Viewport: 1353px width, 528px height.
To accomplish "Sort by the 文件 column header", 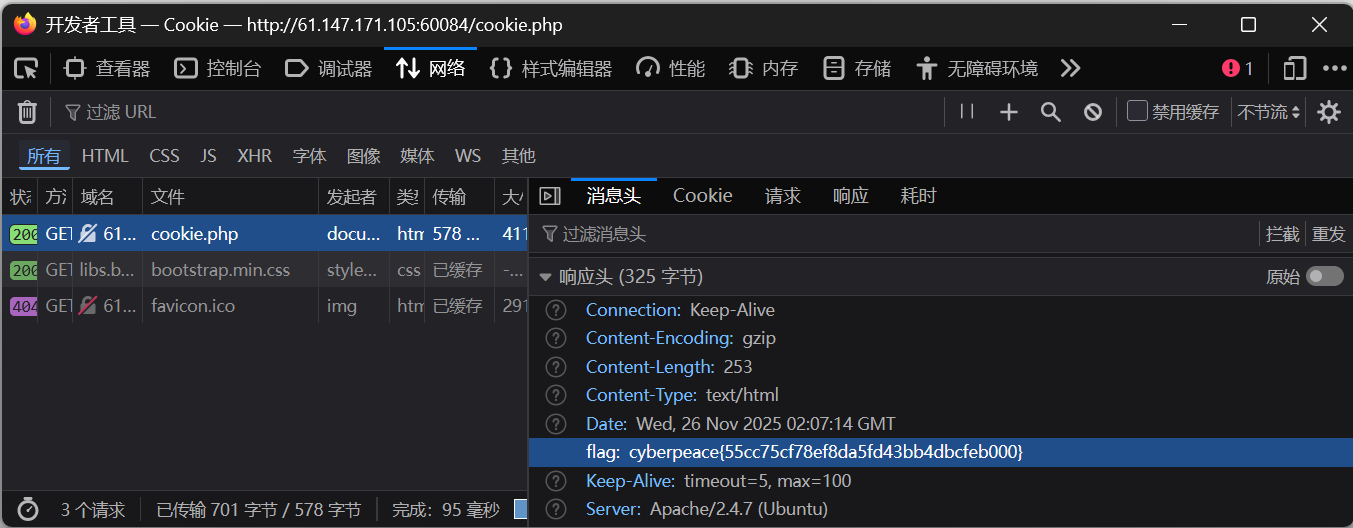I will [231, 197].
